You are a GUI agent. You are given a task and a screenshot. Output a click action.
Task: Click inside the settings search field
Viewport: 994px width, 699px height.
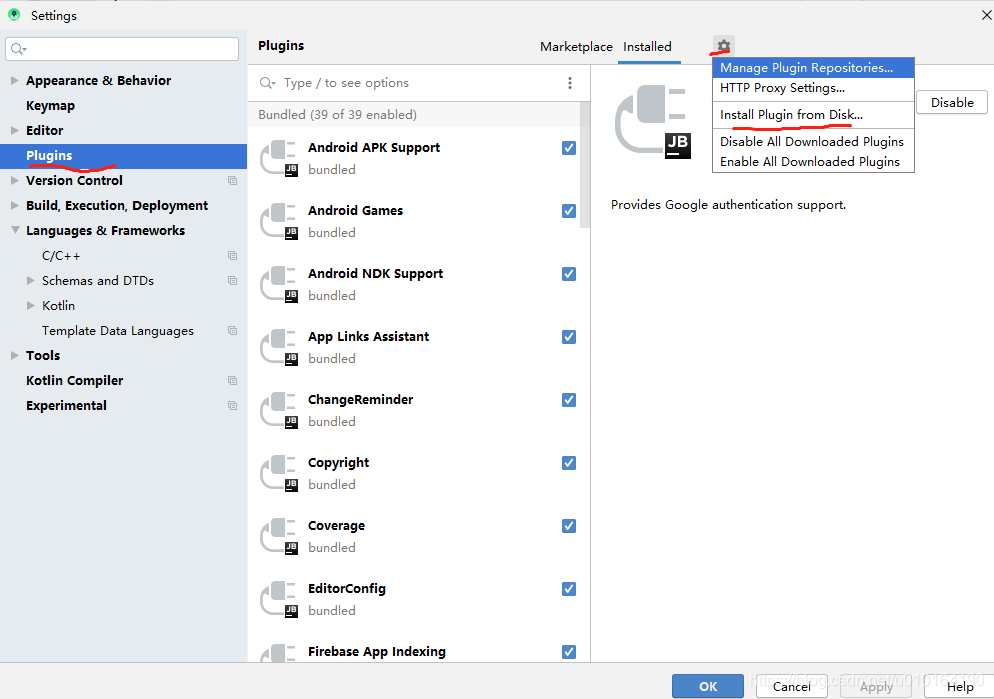pos(120,48)
